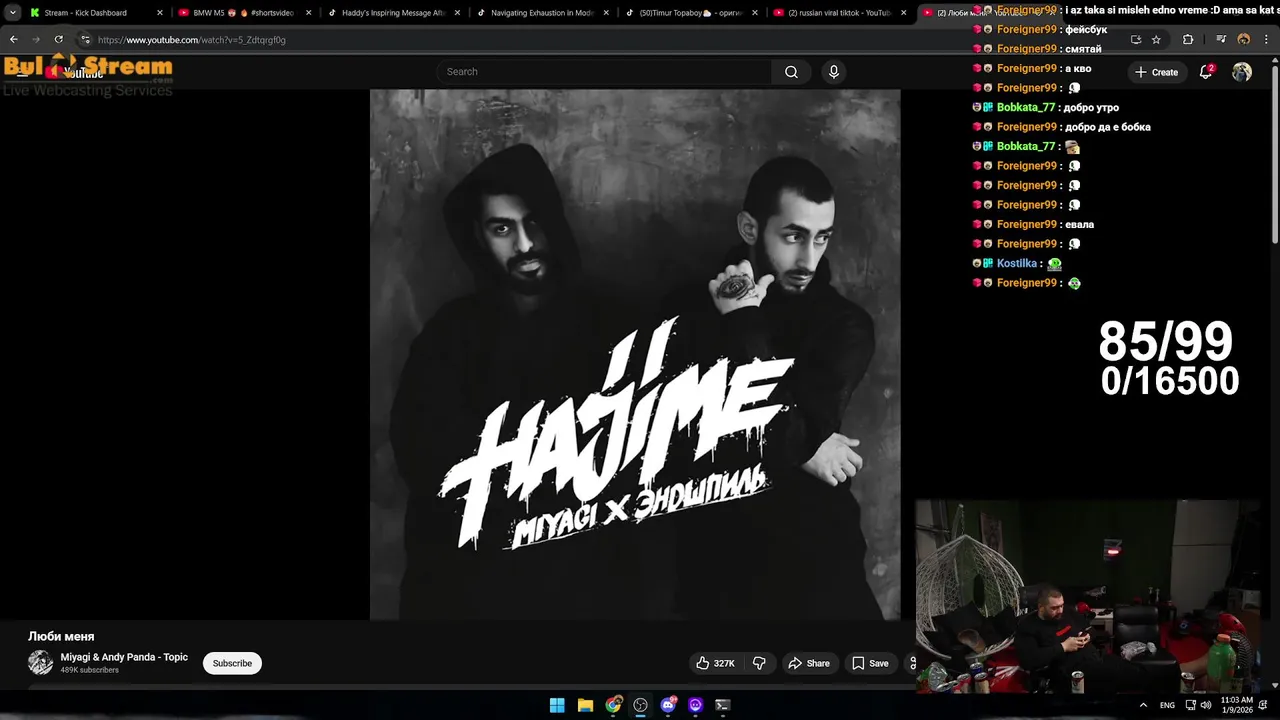Like the video with thumbs-up 327K

coord(716,663)
